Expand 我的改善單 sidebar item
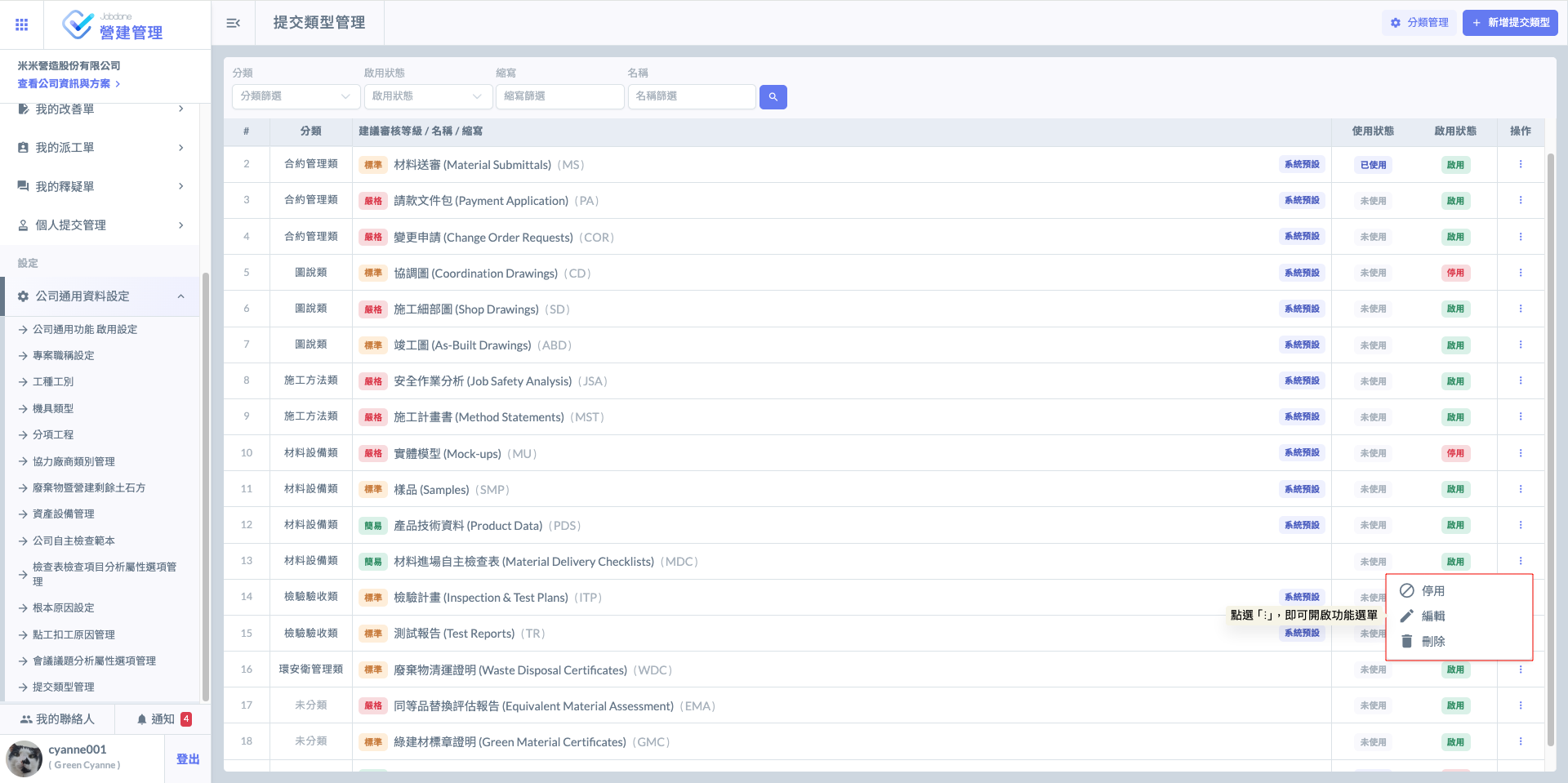The width and height of the screenshot is (1568, 783). coord(100,109)
